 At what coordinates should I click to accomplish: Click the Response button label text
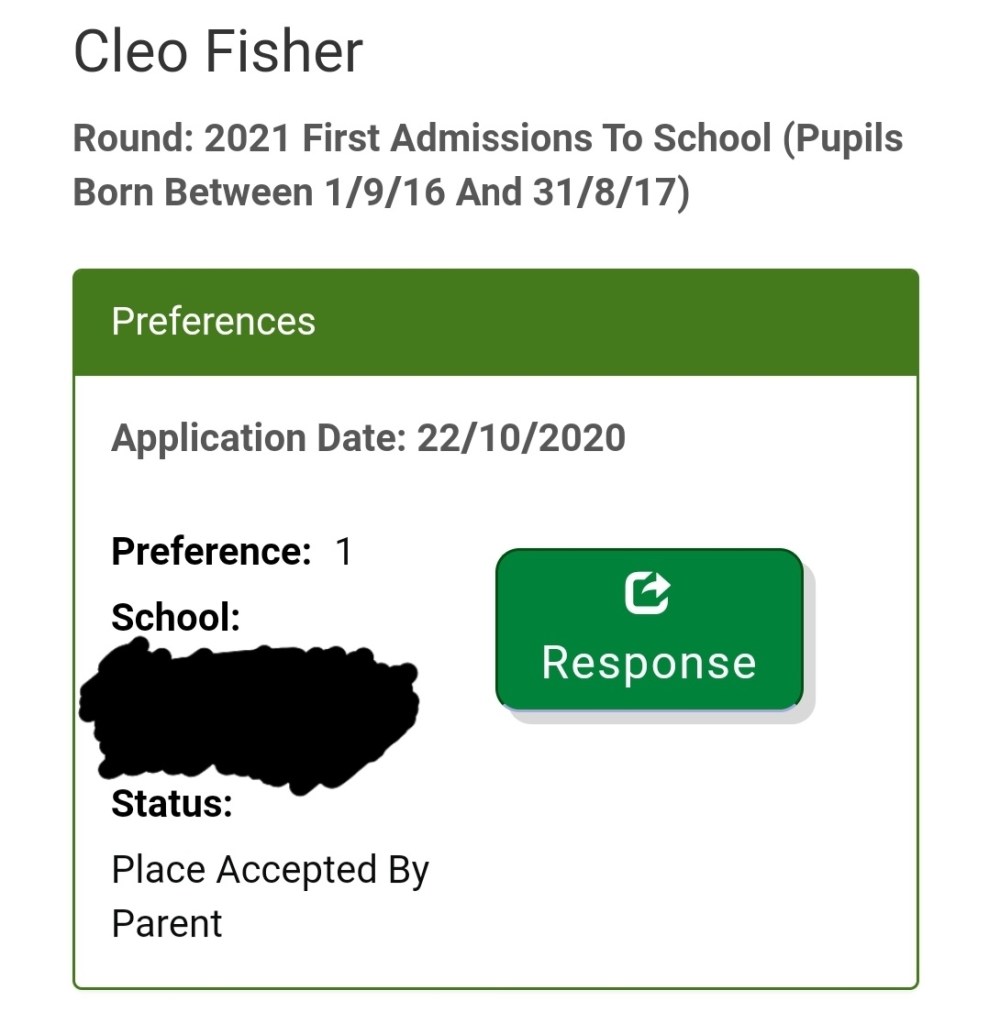(648, 662)
